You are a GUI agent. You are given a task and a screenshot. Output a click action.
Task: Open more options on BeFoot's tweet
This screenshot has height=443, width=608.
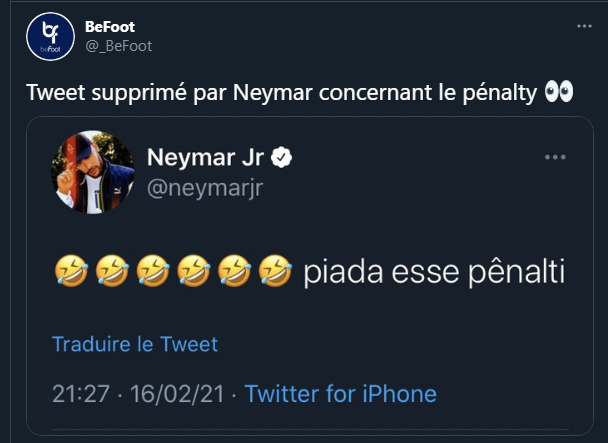pyautogui.click(x=585, y=27)
